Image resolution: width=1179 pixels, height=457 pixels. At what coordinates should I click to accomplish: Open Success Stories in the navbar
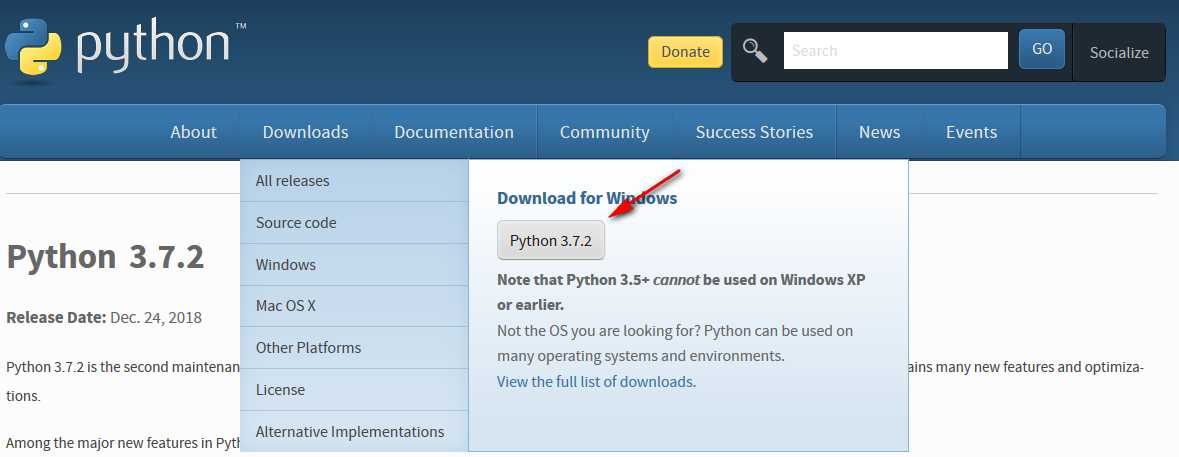[x=754, y=132]
